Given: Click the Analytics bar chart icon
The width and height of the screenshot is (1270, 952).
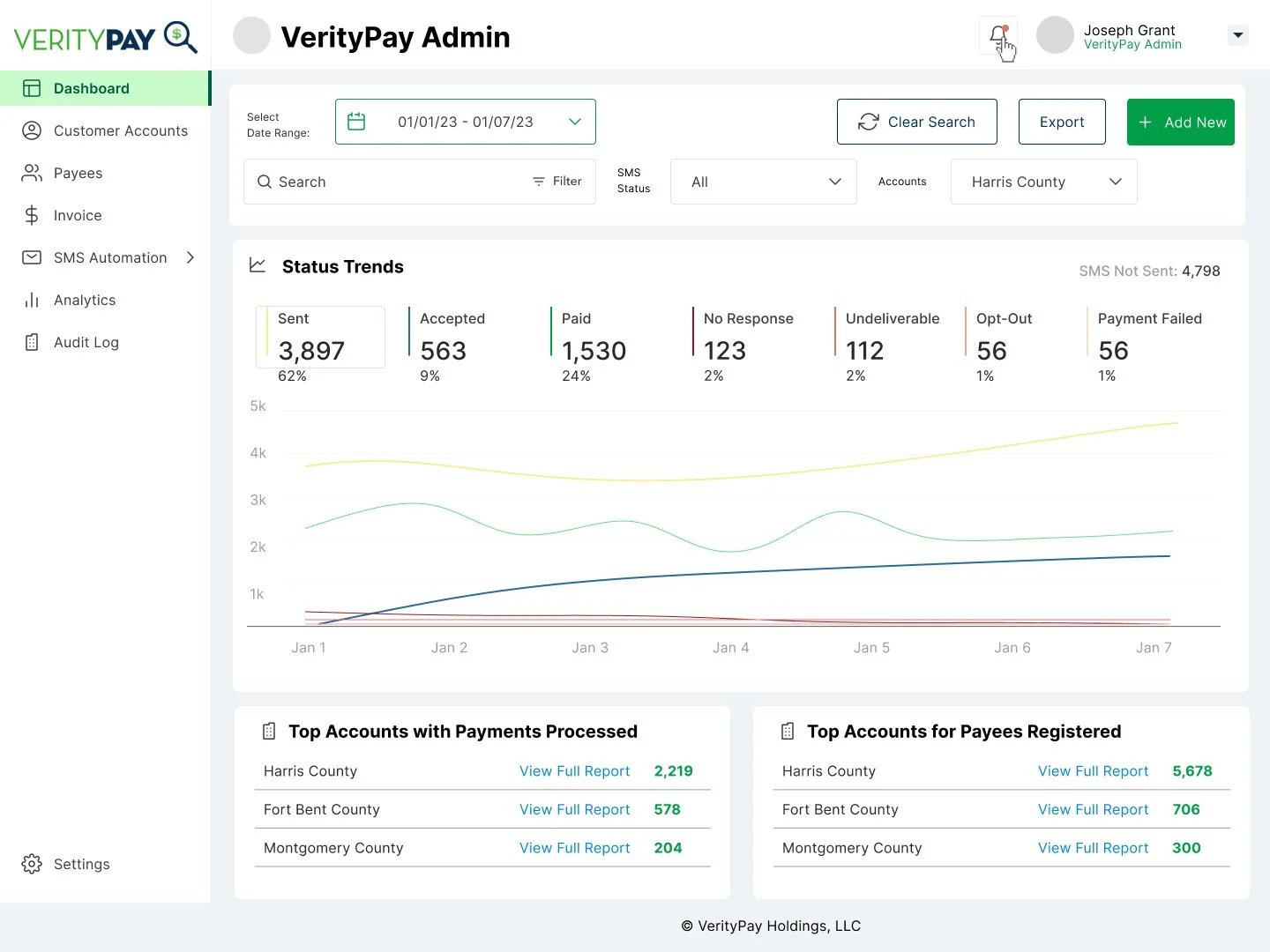Looking at the screenshot, I should (x=32, y=300).
